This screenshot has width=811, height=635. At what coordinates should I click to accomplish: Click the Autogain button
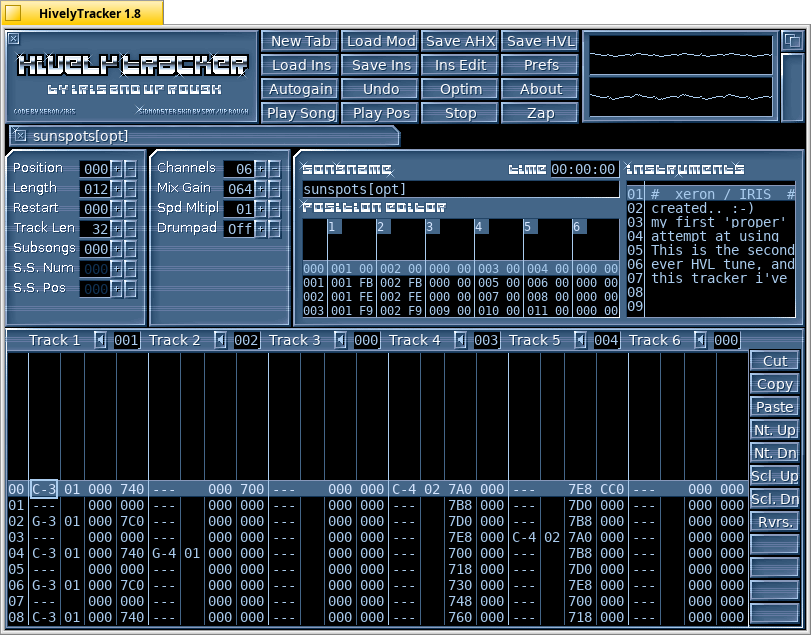[300, 89]
